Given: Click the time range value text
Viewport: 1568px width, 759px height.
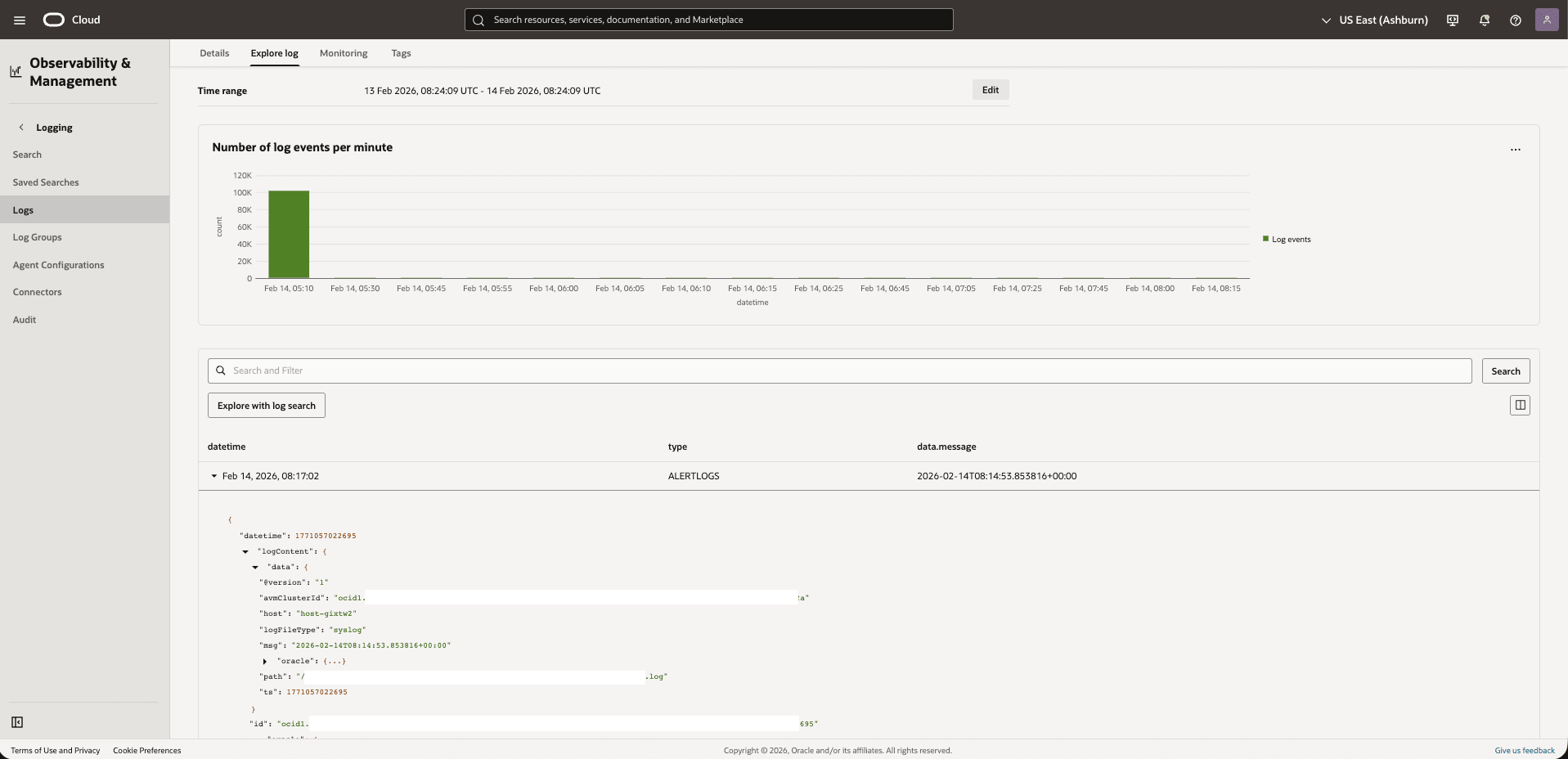Looking at the screenshot, I should click(x=483, y=91).
